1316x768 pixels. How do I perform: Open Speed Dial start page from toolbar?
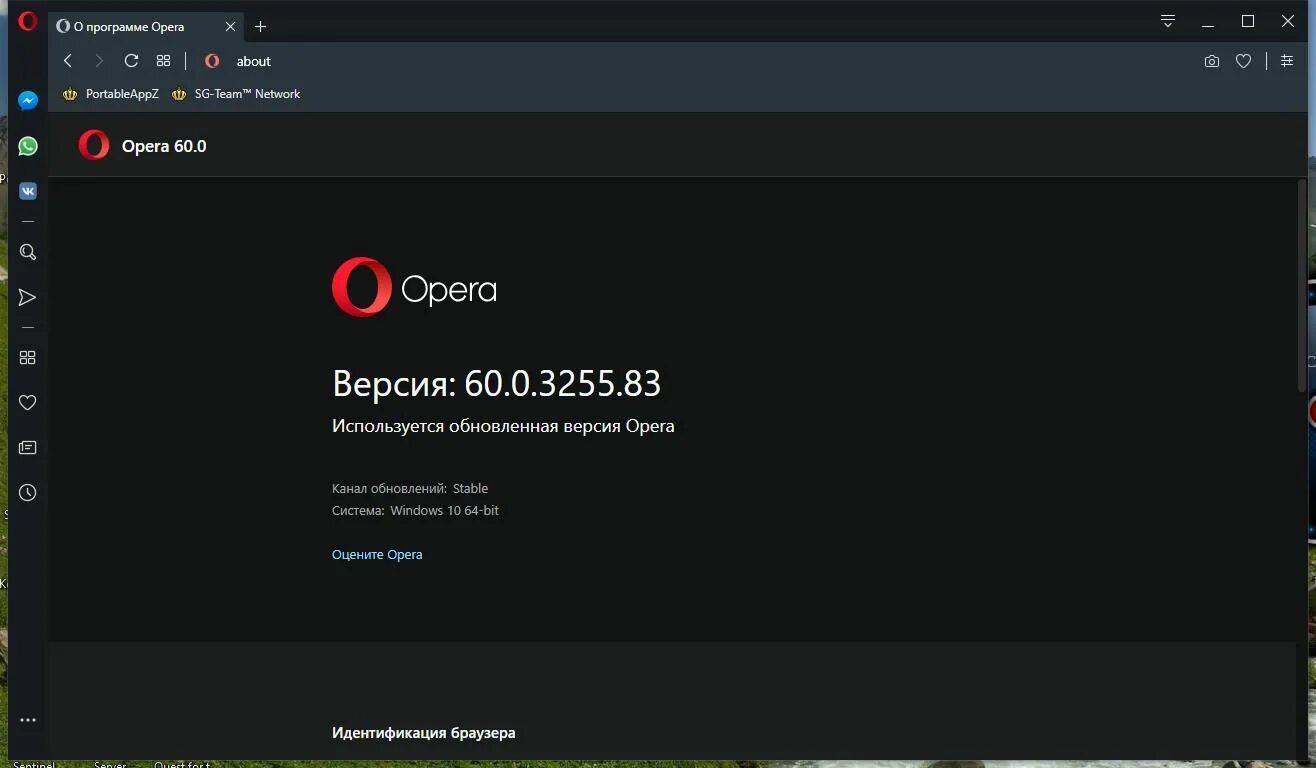tap(164, 61)
